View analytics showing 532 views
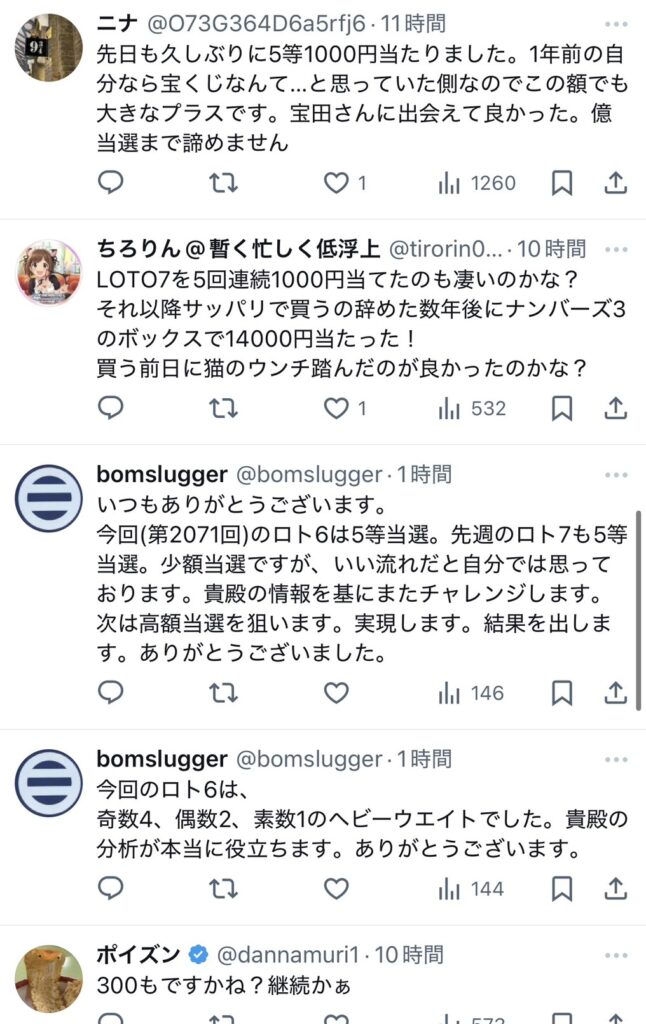 (x=472, y=408)
